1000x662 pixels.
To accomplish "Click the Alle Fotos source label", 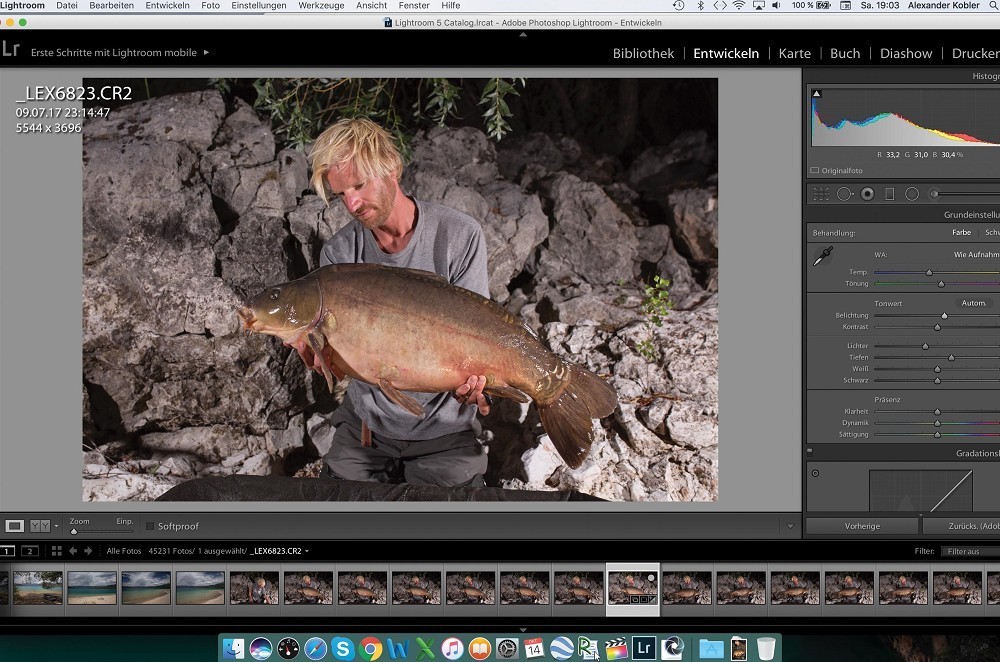I will tap(124, 551).
